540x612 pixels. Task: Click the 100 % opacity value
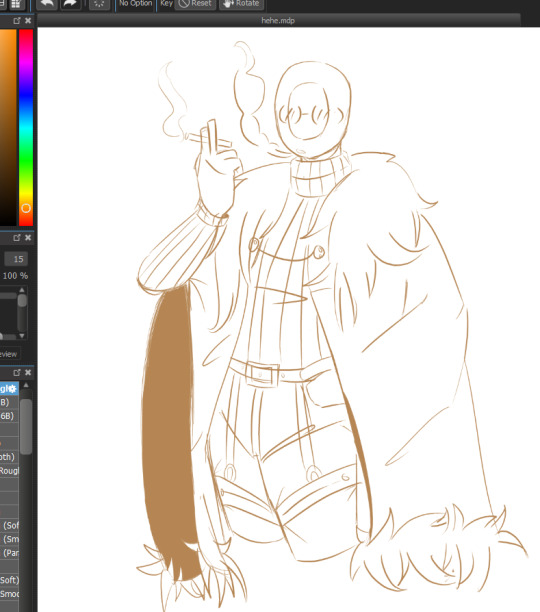[x=15, y=276]
